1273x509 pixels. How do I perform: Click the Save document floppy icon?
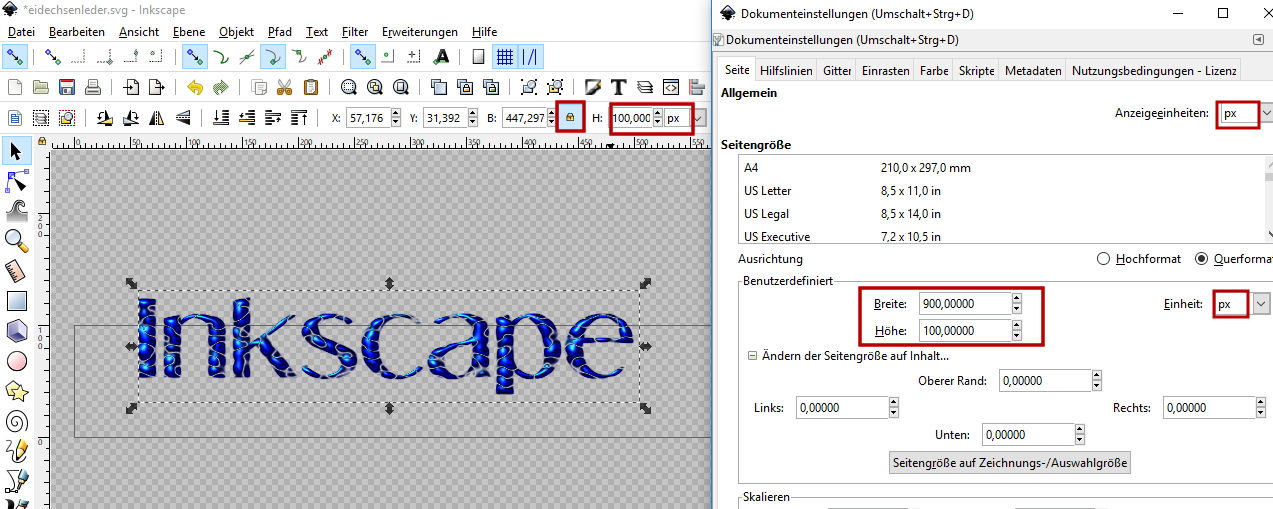67,87
